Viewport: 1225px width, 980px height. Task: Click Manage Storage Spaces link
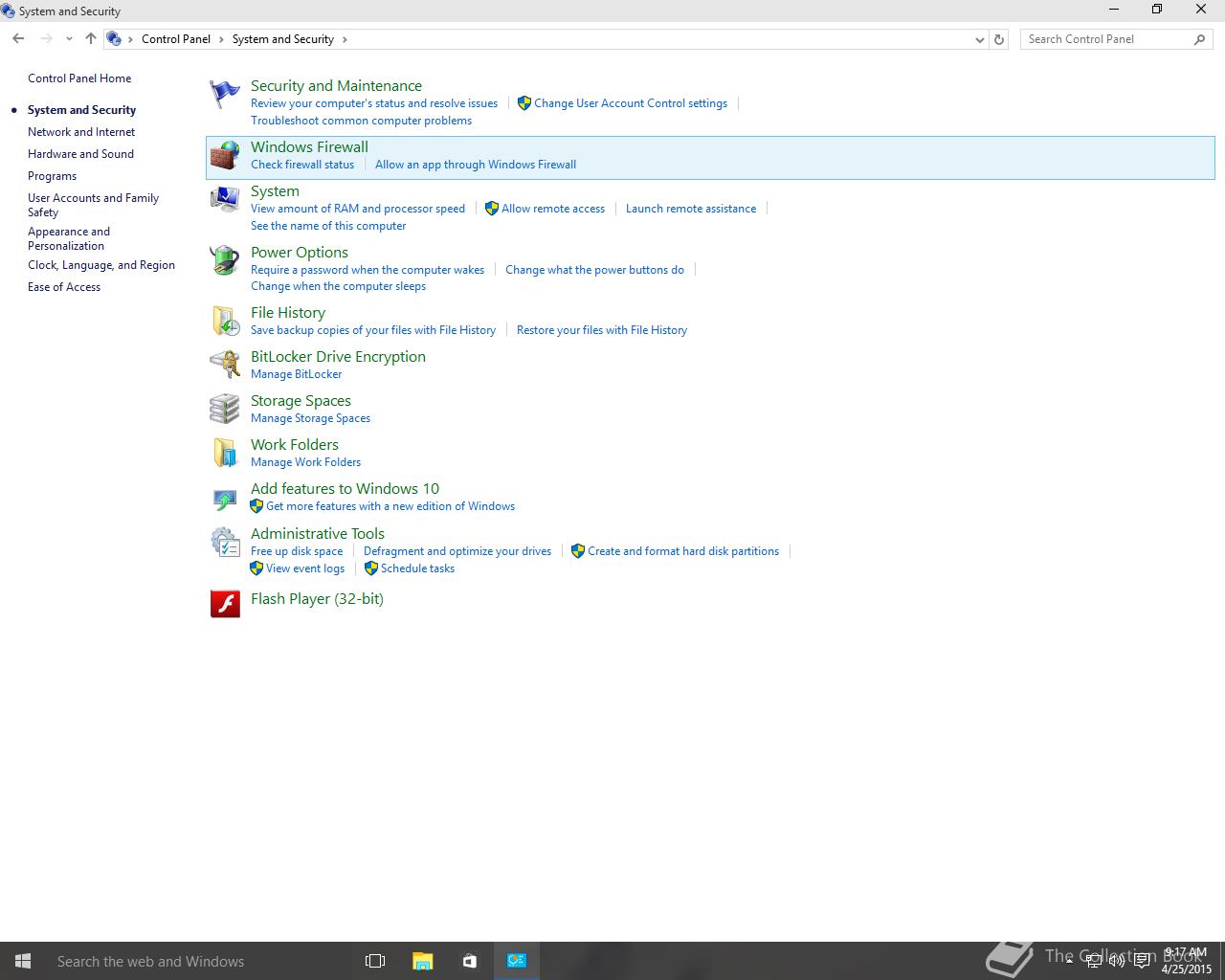[310, 418]
